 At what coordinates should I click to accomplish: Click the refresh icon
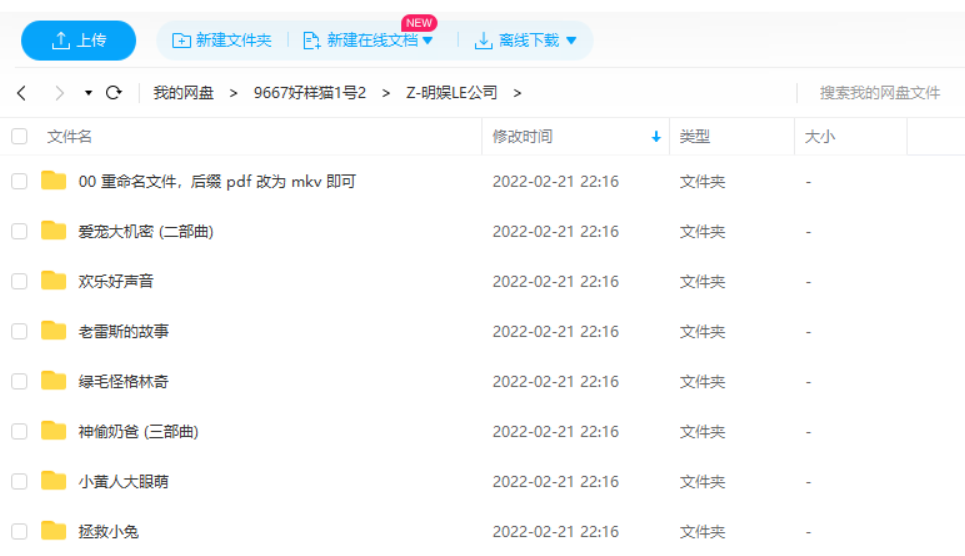[x=114, y=93]
